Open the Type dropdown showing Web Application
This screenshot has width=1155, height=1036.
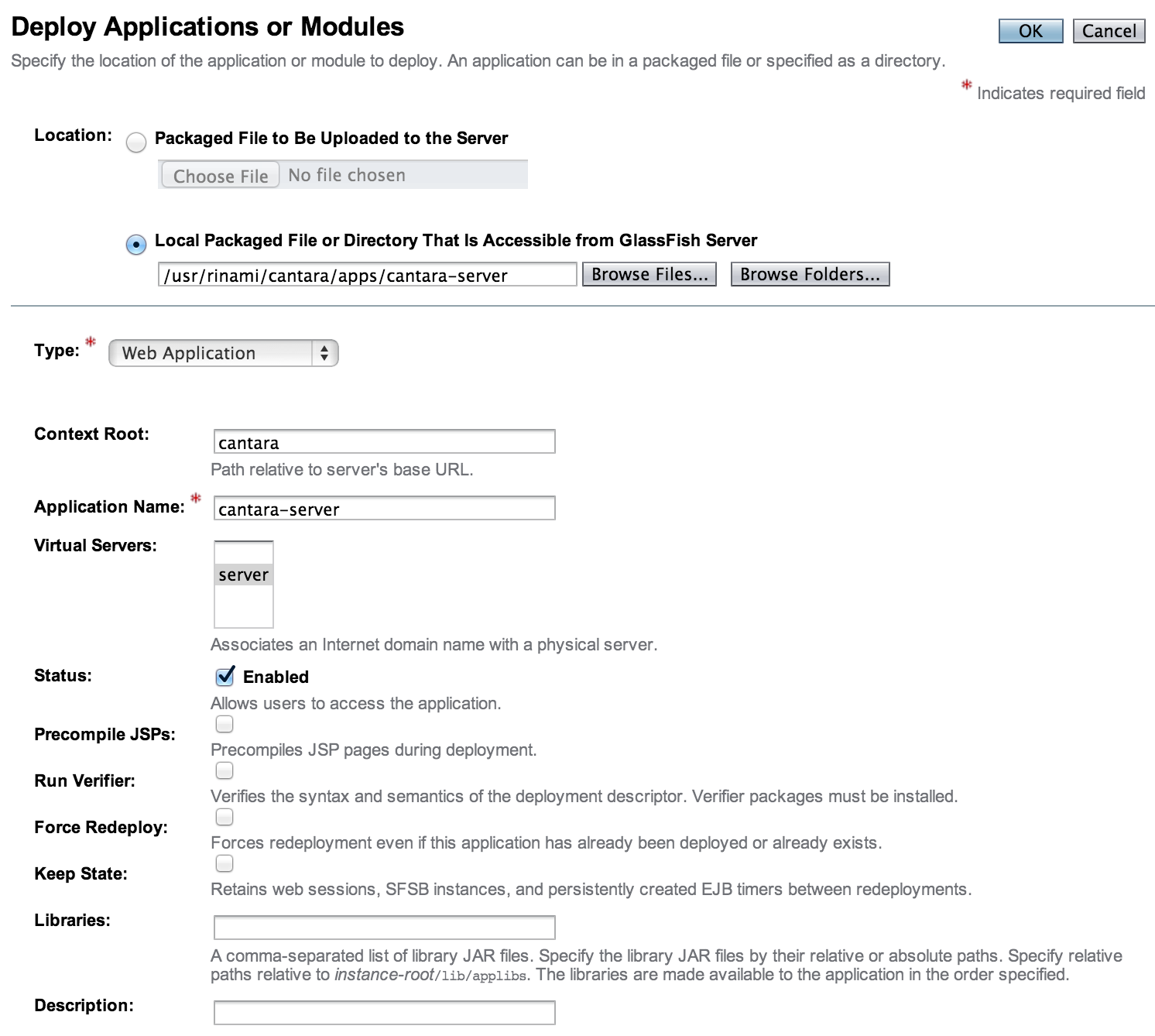[x=223, y=353]
